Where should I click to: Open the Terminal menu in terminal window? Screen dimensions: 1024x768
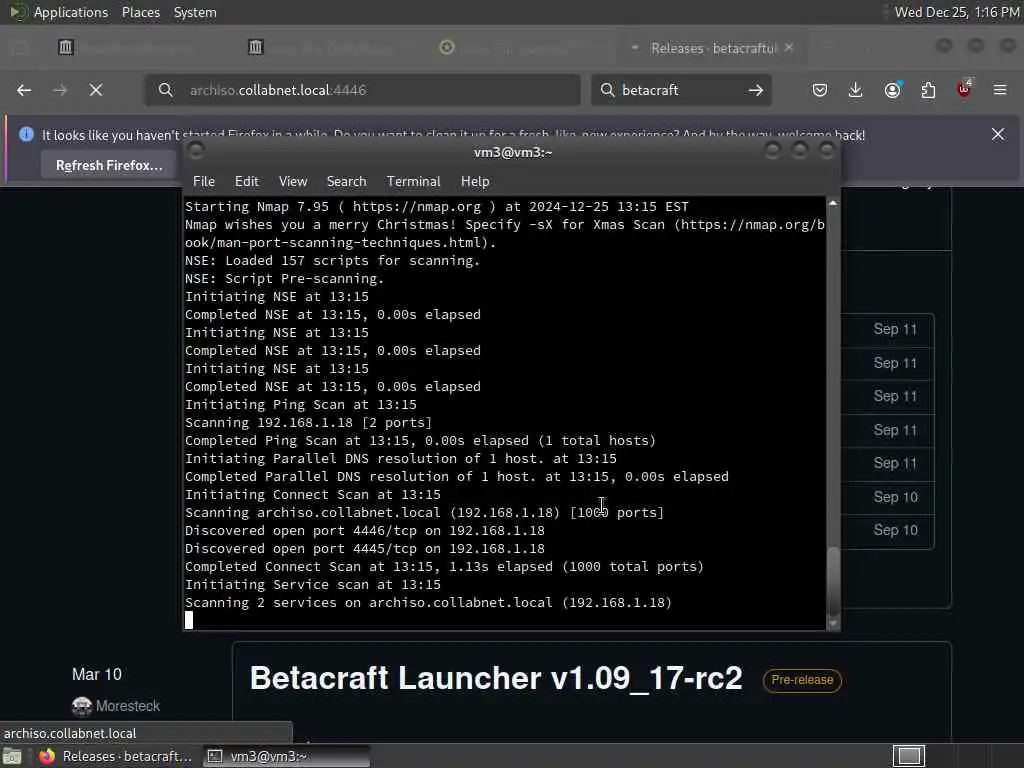[413, 182]
